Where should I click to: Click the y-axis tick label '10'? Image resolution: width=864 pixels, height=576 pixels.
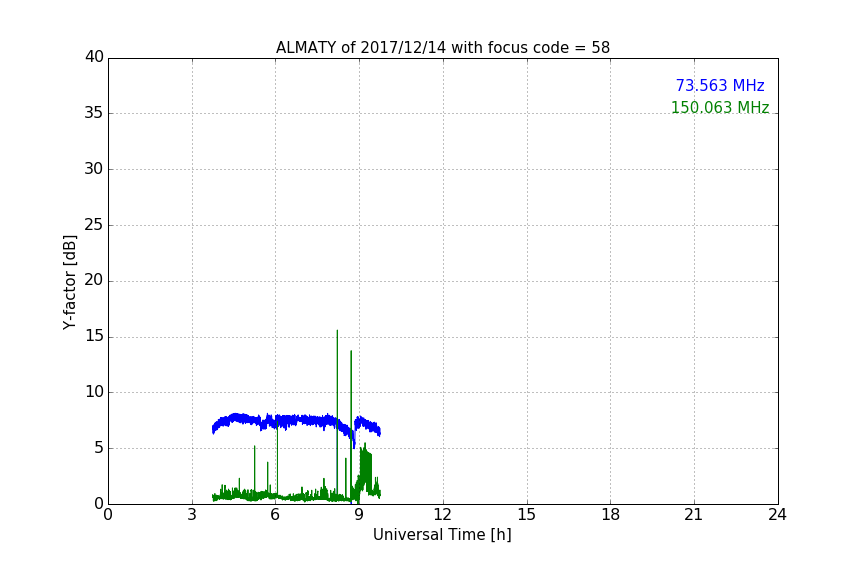(x=94, y=392)
